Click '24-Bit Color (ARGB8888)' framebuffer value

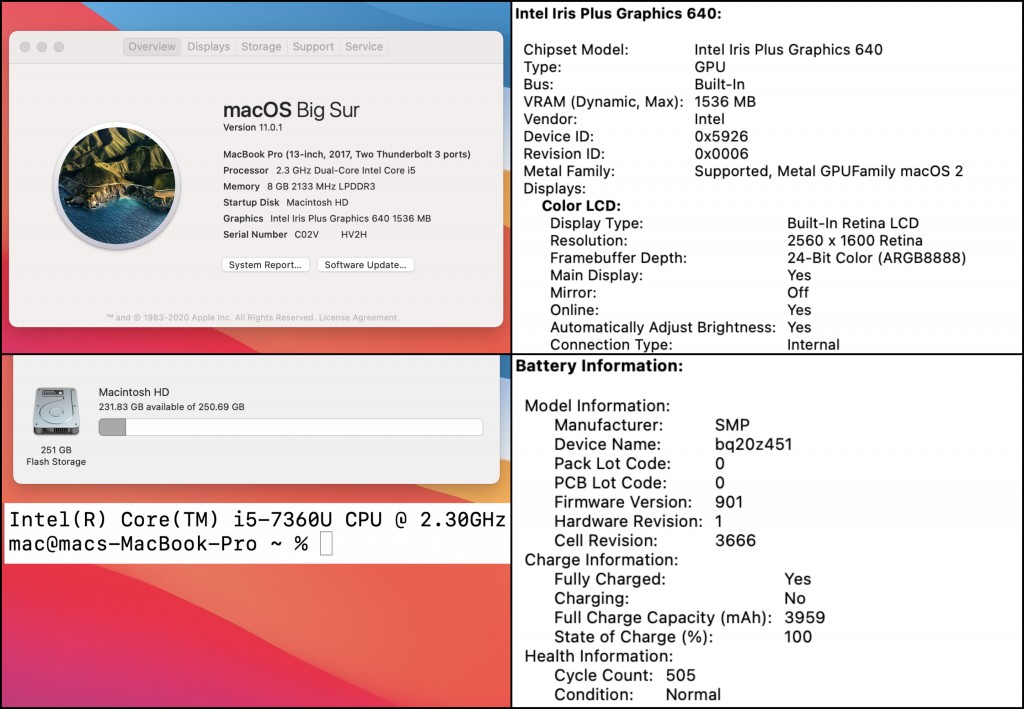876,258
